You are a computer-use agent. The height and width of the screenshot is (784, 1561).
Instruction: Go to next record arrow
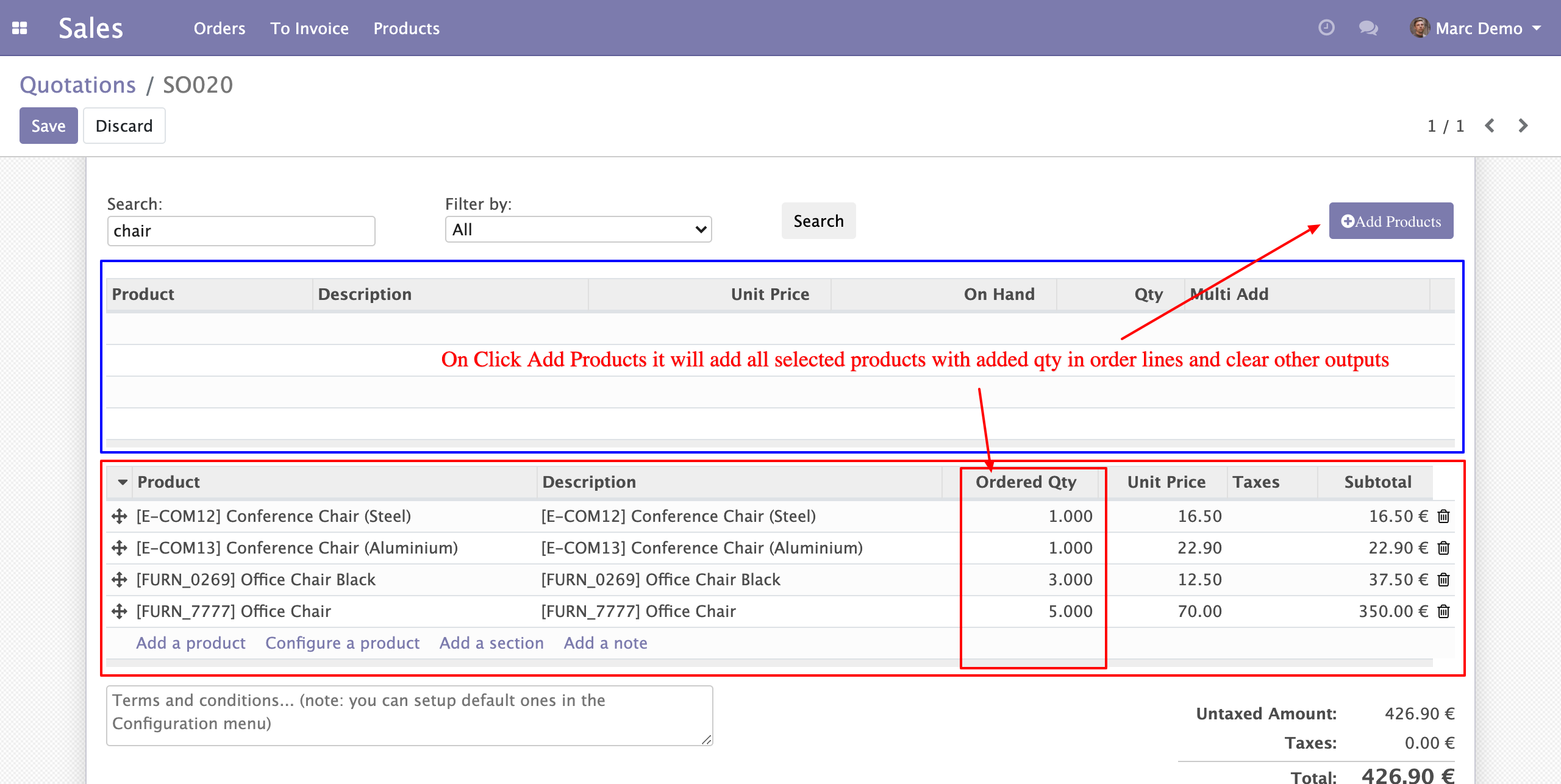point(1523,126)
